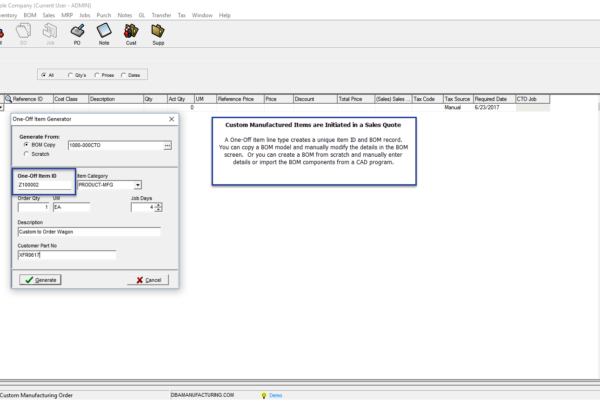This screenshot has width=600, height=400.
Task: Click the Total Price column header
Action: (x=356, y=99)
